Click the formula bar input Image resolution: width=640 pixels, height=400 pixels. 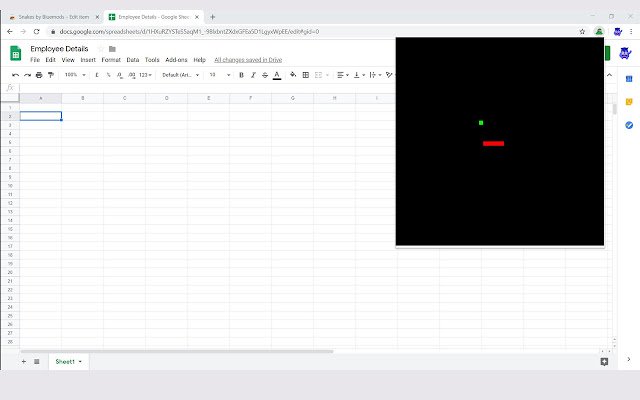(207, 88)
